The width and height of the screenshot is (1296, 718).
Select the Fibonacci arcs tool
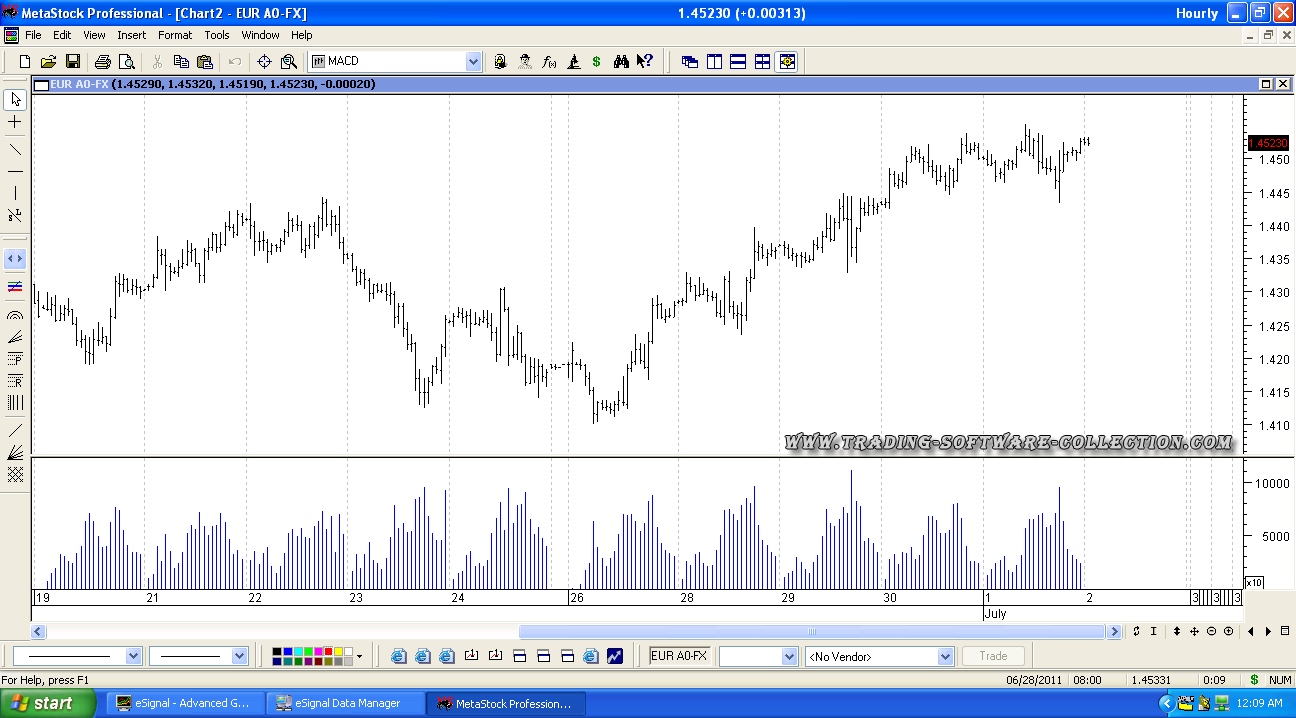coord(15,315)
